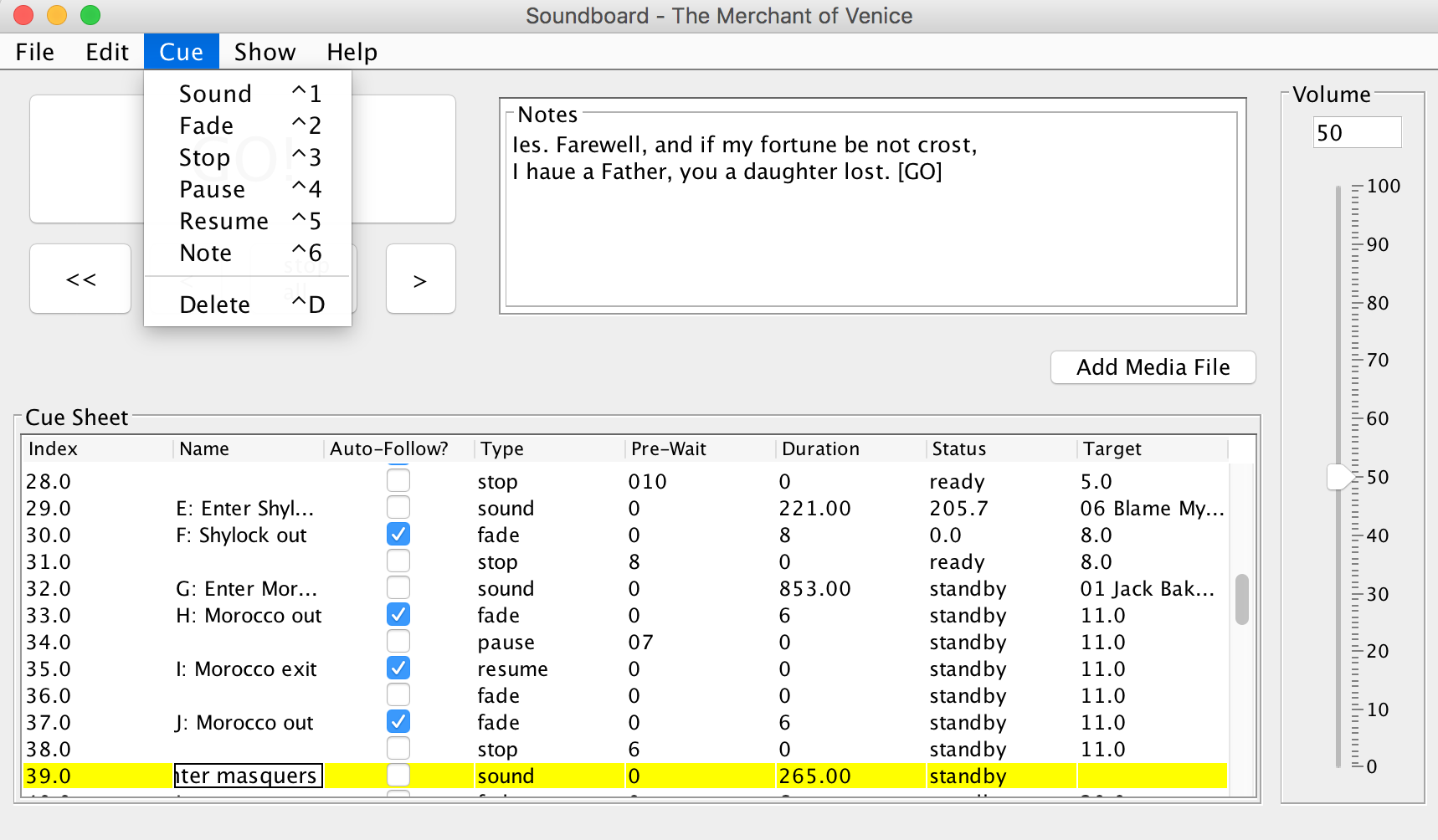
Task: Open the File menu
Action: [x=35, y=52]
